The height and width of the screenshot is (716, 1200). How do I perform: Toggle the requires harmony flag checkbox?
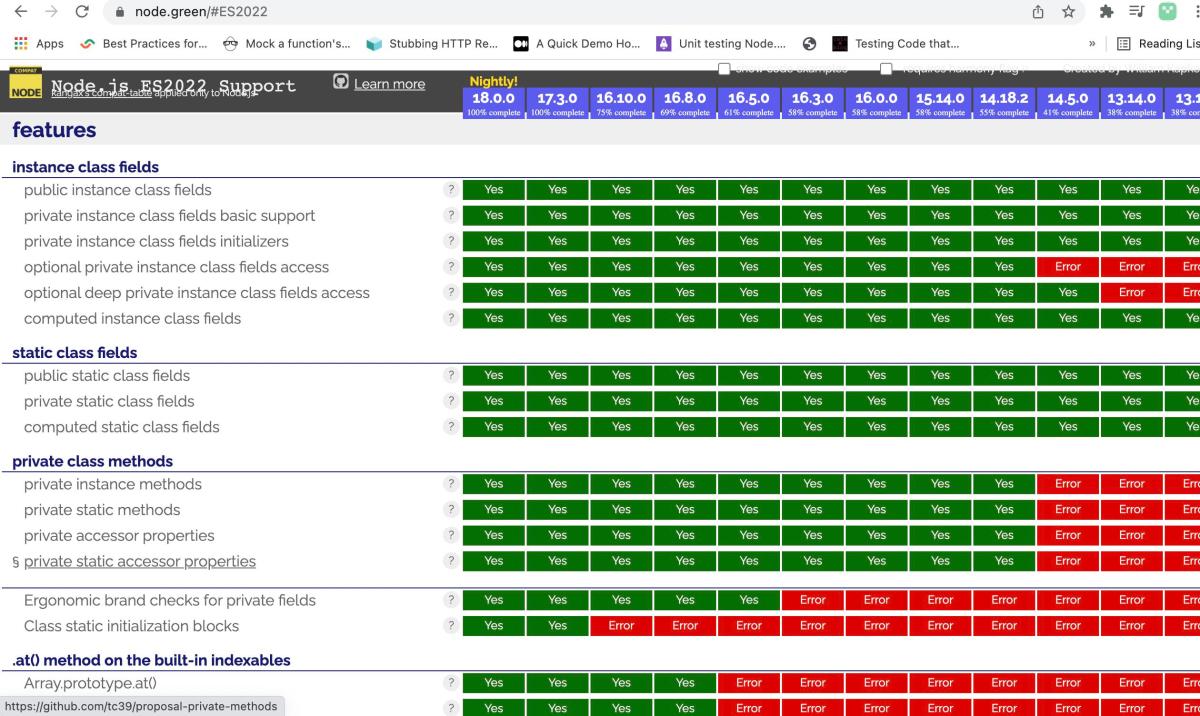coord(886,68)
